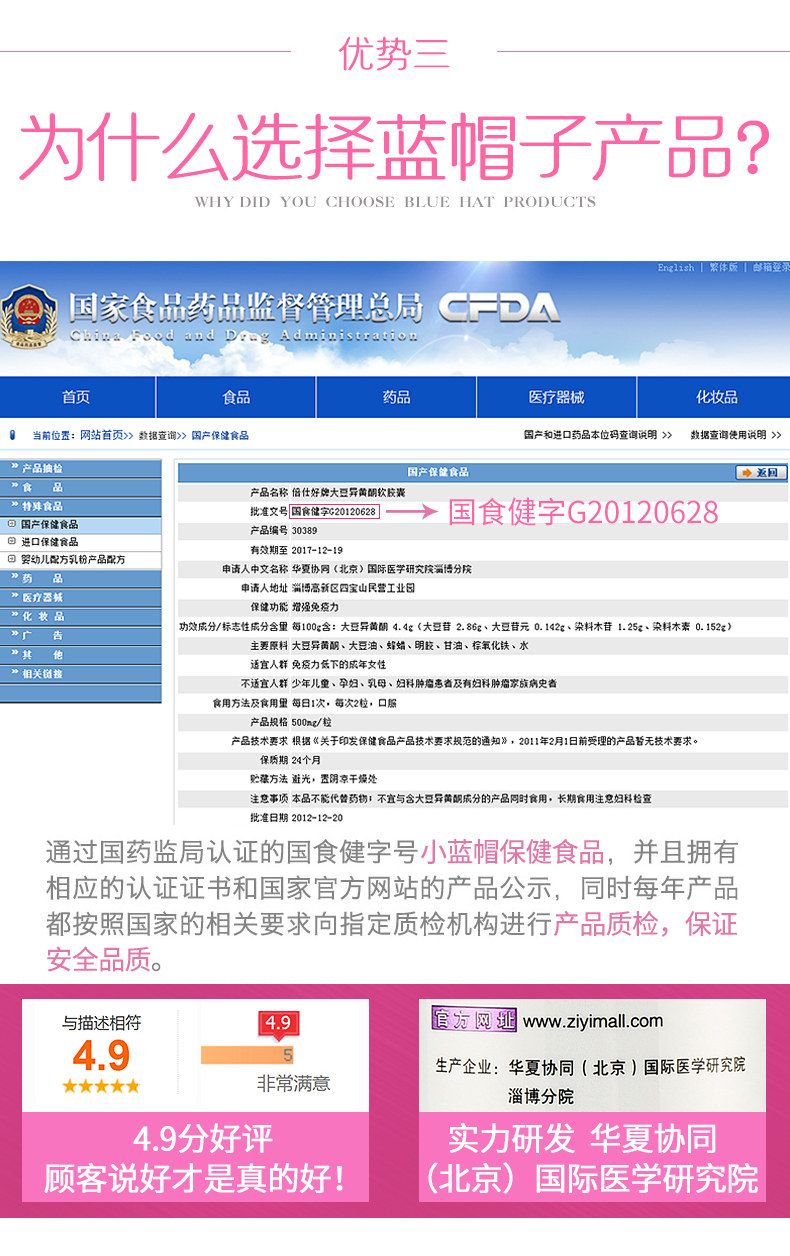Open the 医疗器械 navigation tab
Image resolution: width=790 pixels, height=1256 pixels.
(x=556, y=397)
